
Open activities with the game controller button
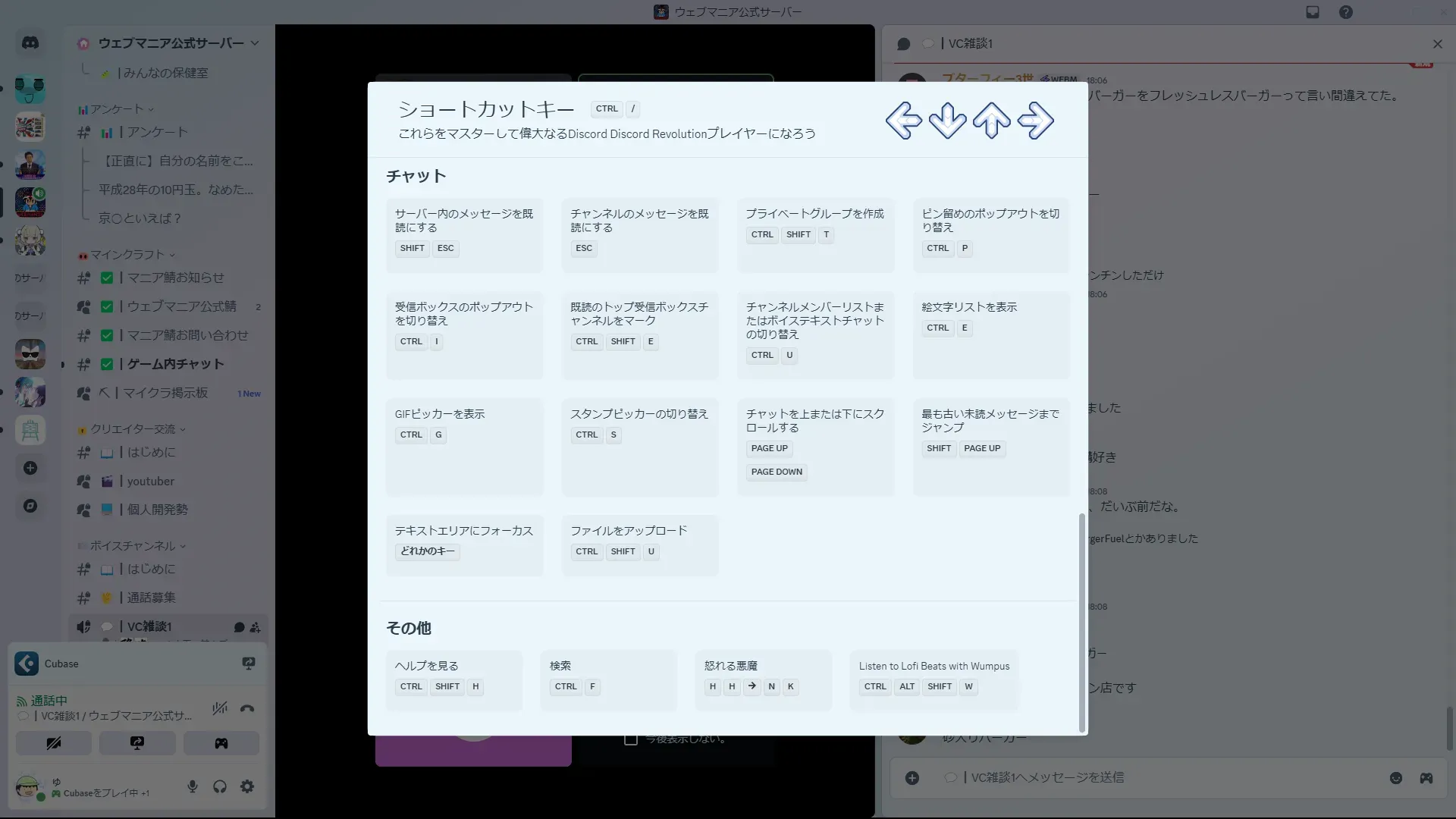click(221, 743)
